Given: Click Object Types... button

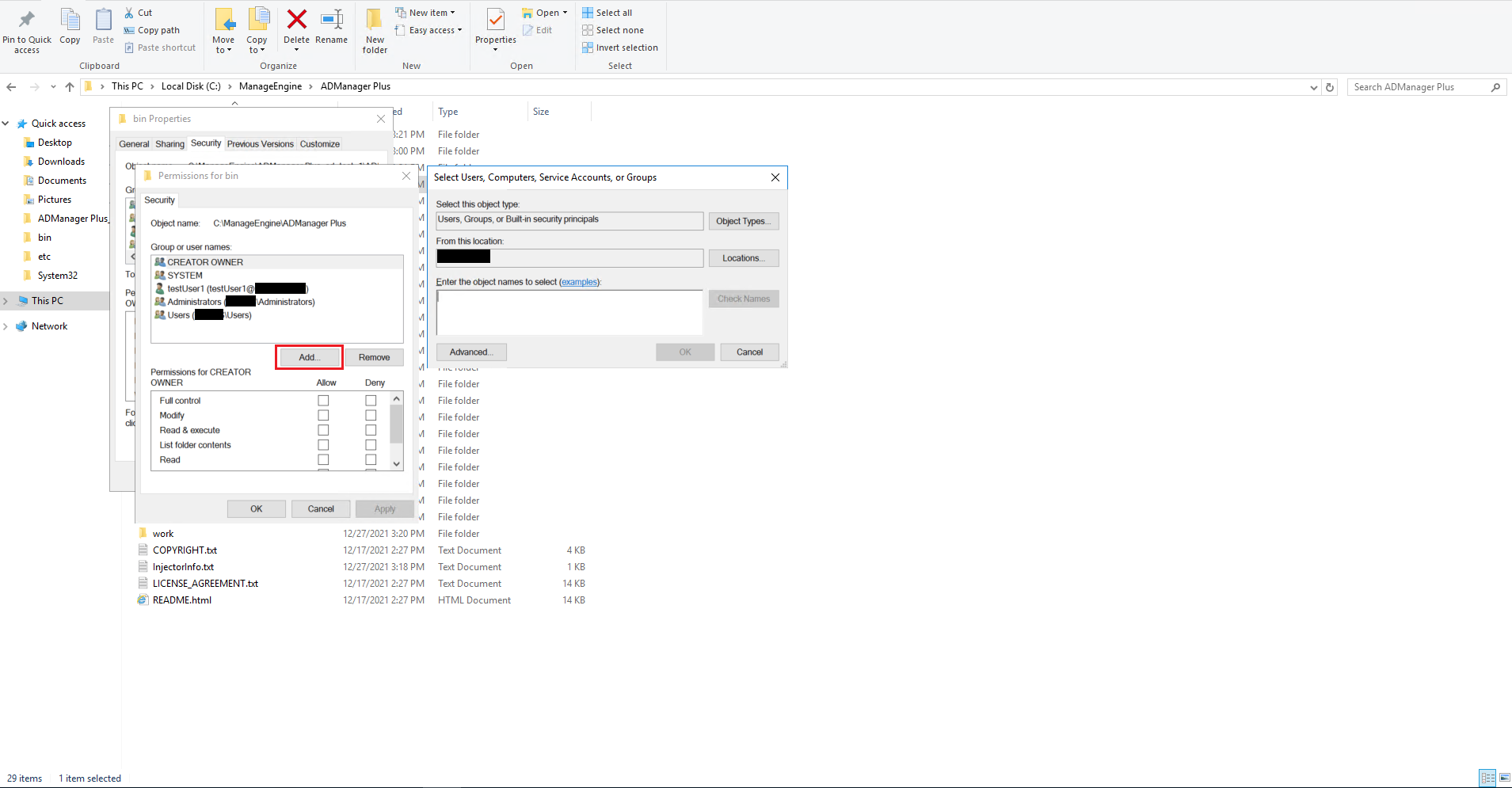Looking at the screenshot, I should [744, 221].
